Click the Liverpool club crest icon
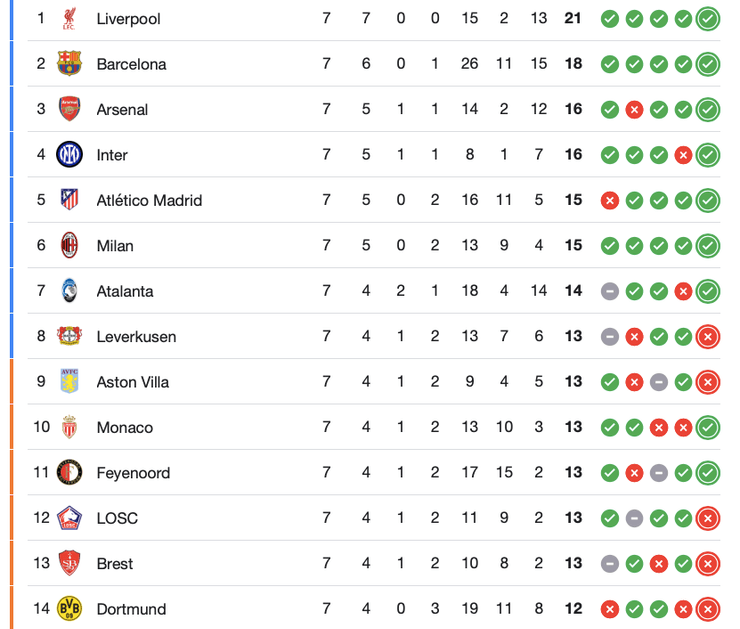Screen dimensions: 740x629 click(x=69, y=18)
